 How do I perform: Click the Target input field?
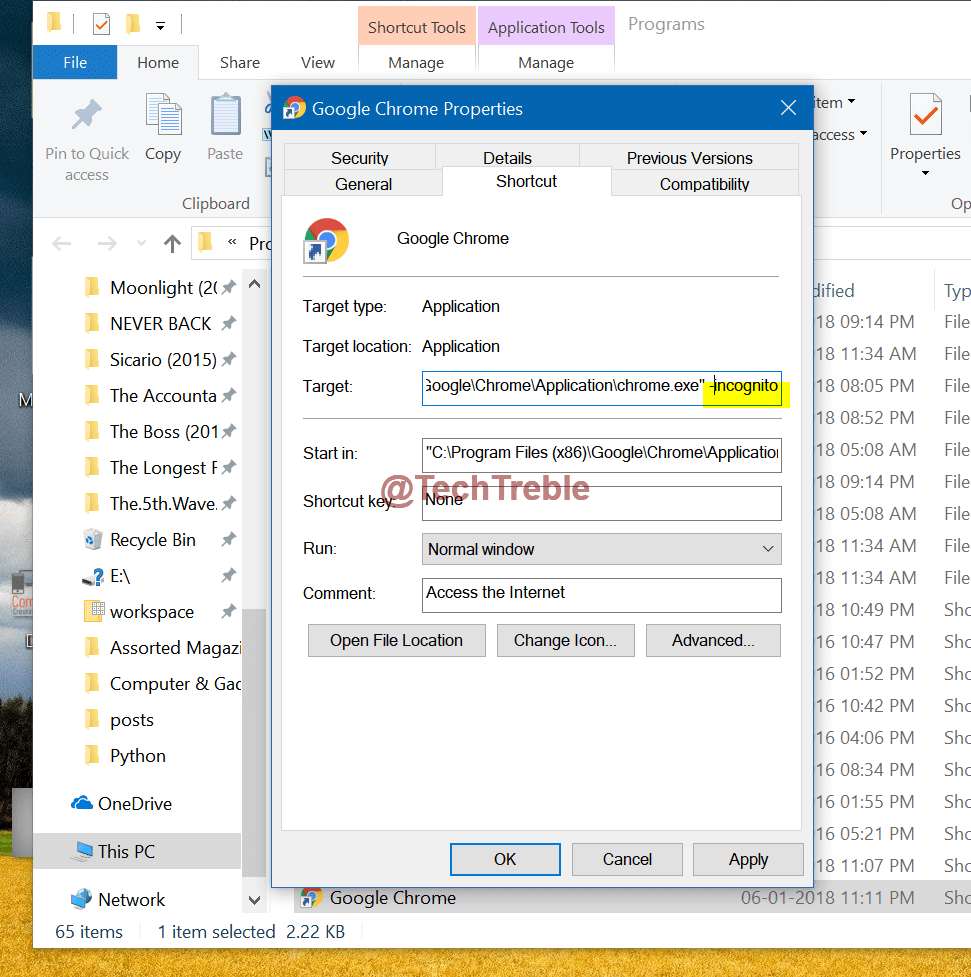601,387
